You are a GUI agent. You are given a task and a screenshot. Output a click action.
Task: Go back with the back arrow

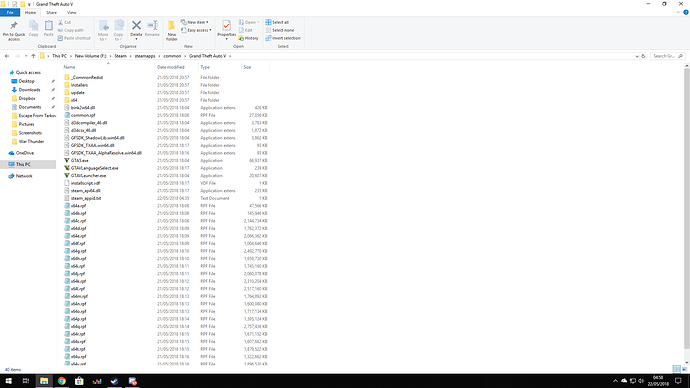[x=7, y=56]
